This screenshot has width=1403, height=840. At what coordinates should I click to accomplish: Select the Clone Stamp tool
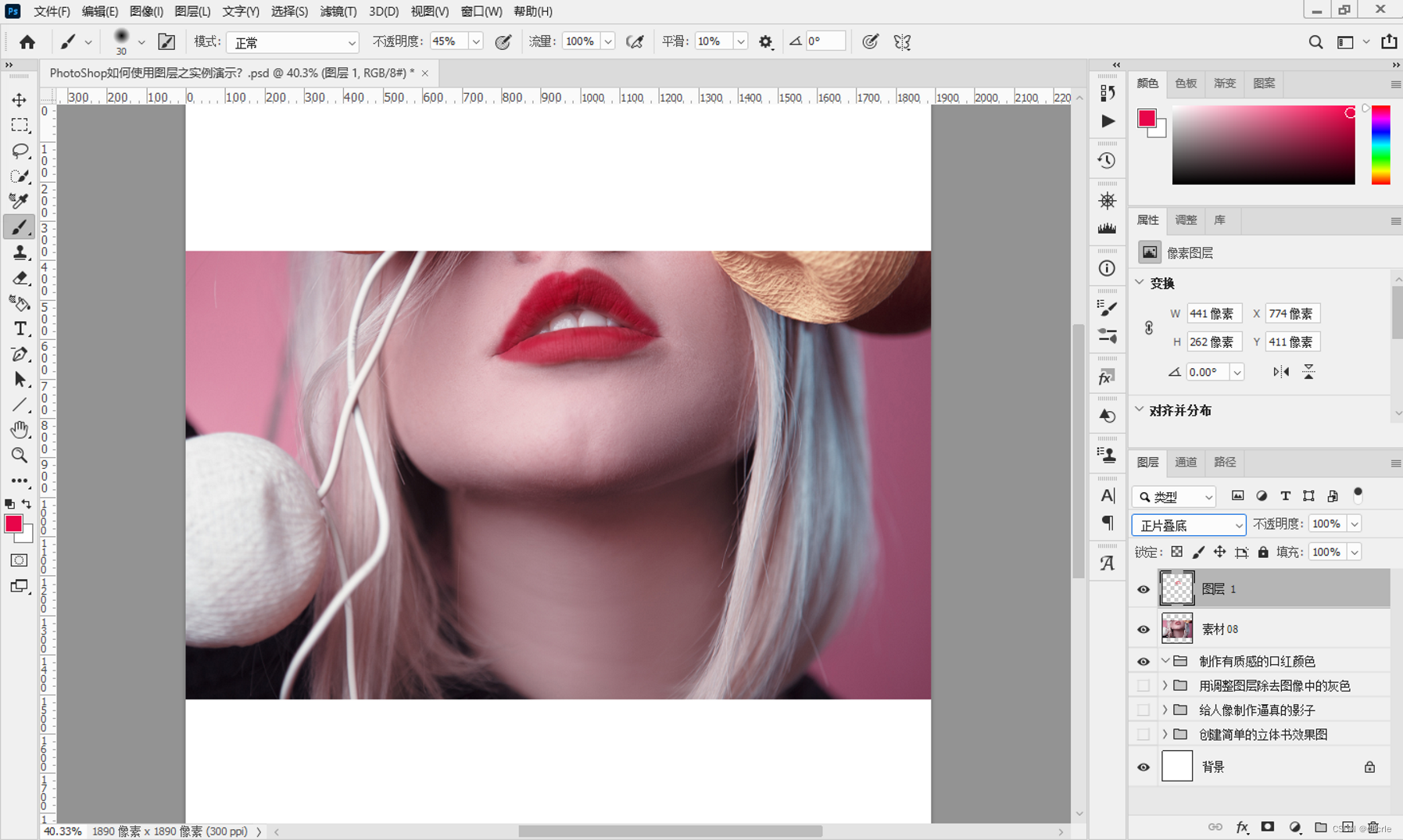coord(20,252)
